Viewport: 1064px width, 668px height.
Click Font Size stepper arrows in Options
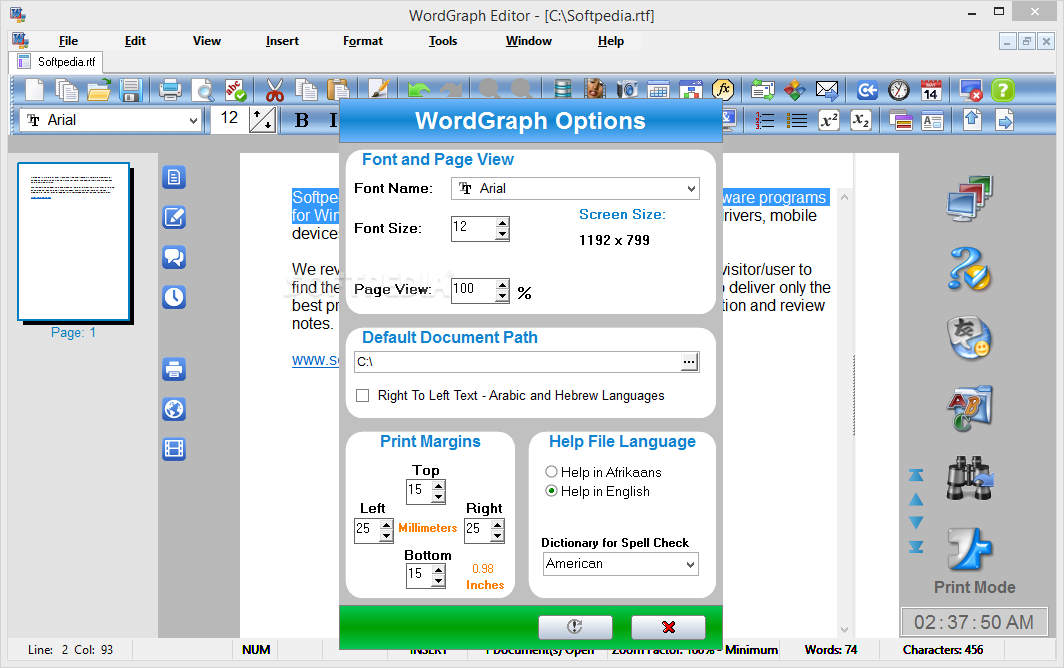pos(501,229)
